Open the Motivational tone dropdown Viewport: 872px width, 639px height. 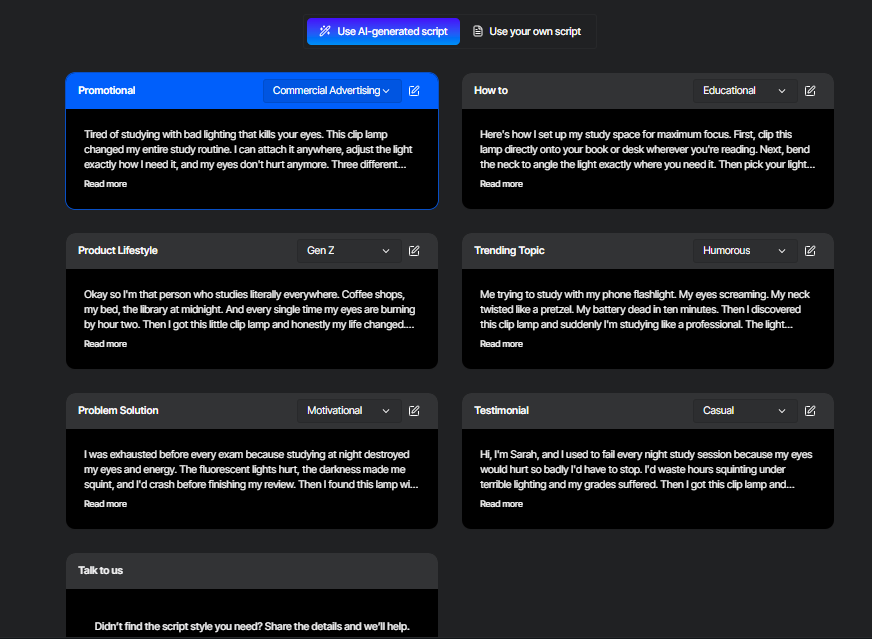point(348,411)
